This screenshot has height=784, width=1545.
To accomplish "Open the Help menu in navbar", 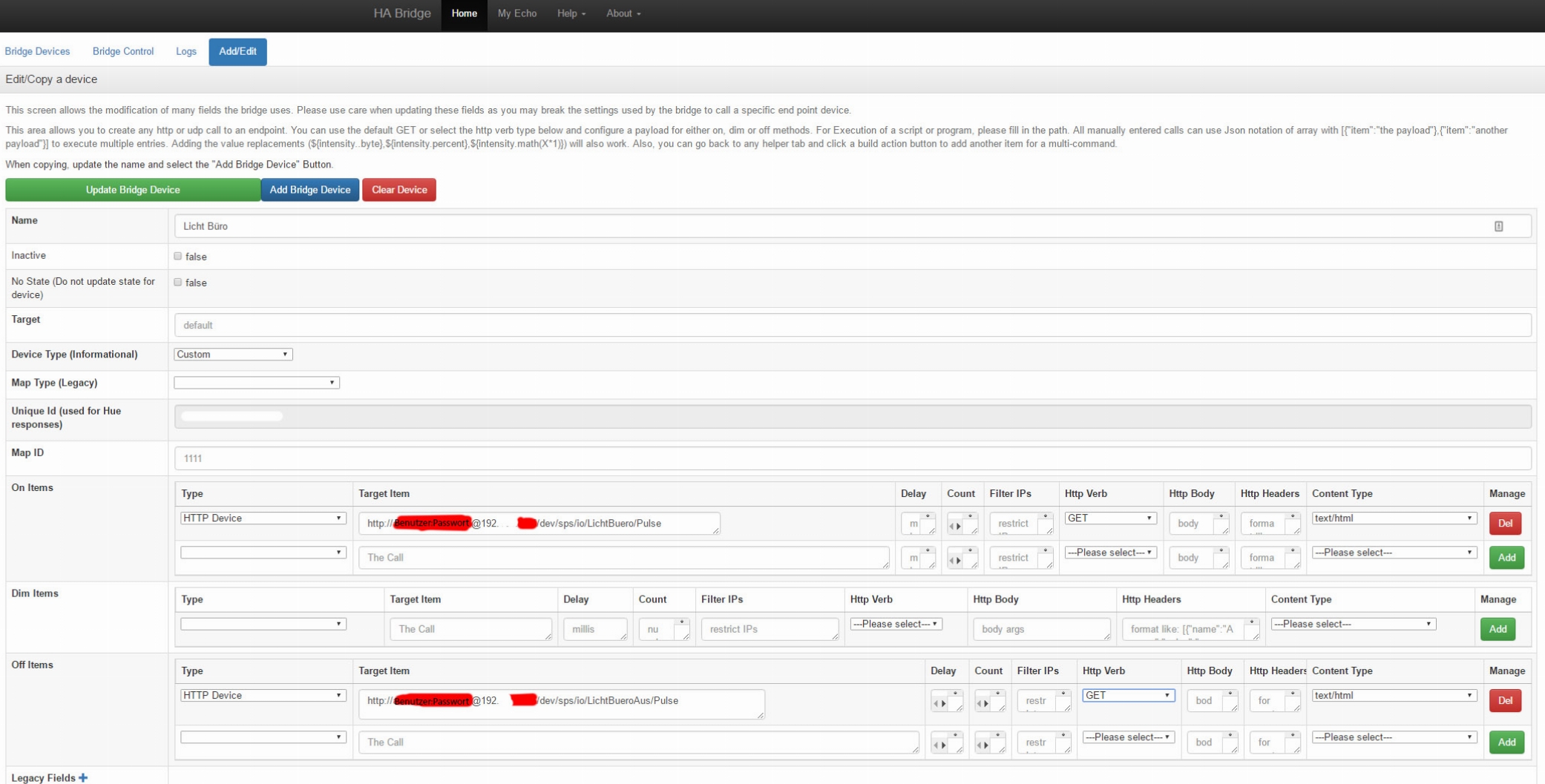I will click(571, 13).
